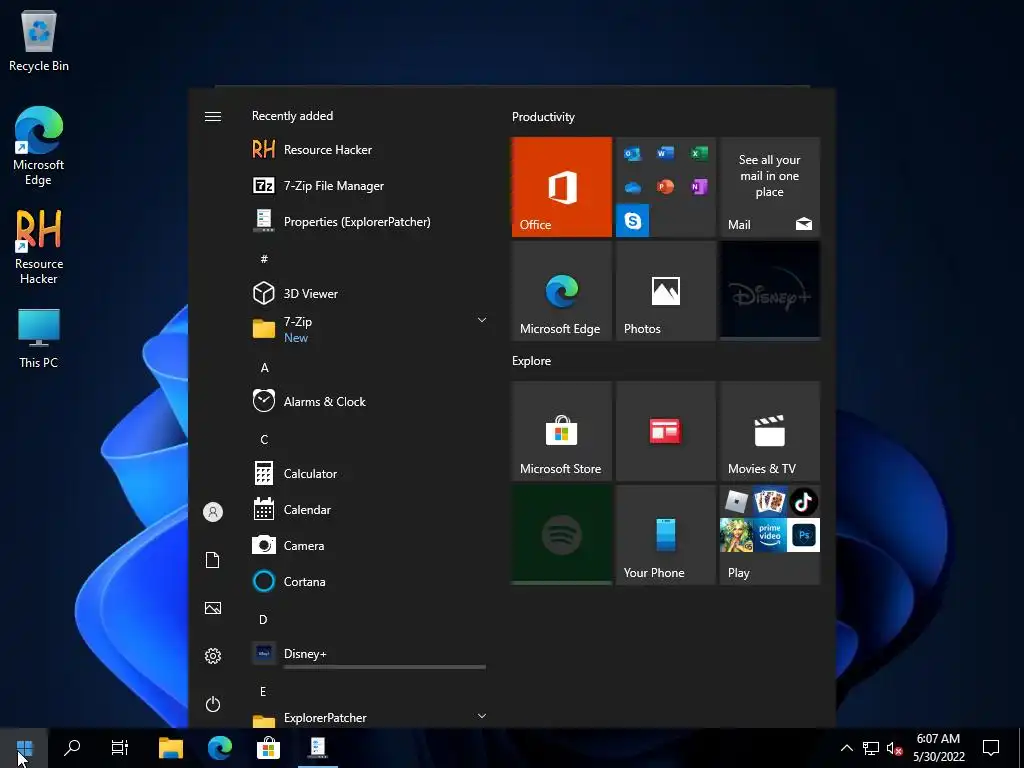Click the letter A index header

tap(264, 368)
